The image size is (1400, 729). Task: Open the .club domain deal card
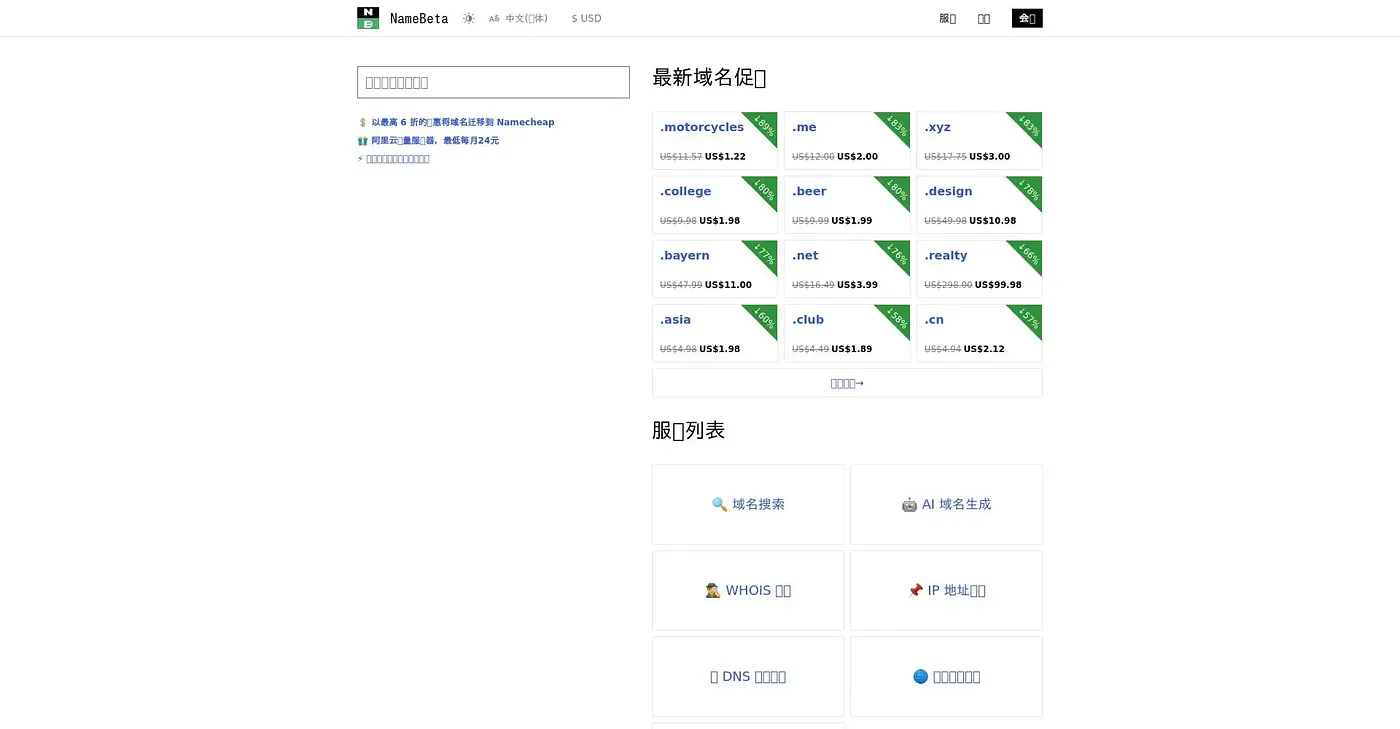[x=847, y=333]
